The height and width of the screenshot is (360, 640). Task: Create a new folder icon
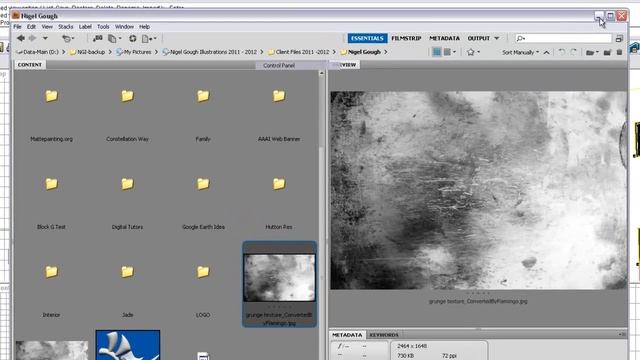click(607, 52)
